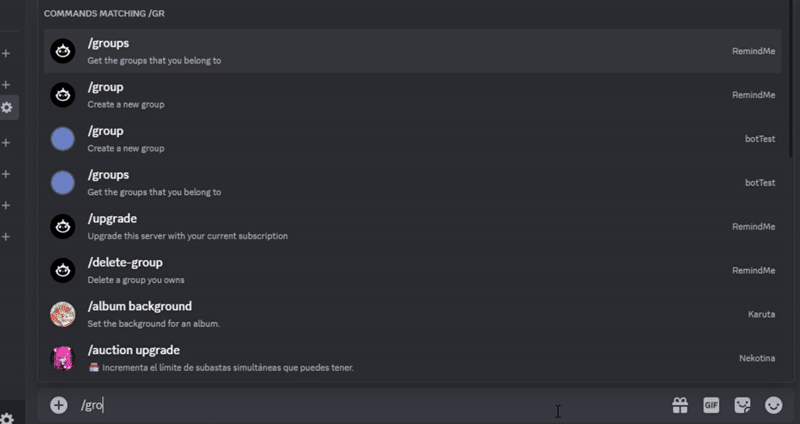Open the gift Nitro icon
The image size is (800, 424).
[x=680, y=405]
